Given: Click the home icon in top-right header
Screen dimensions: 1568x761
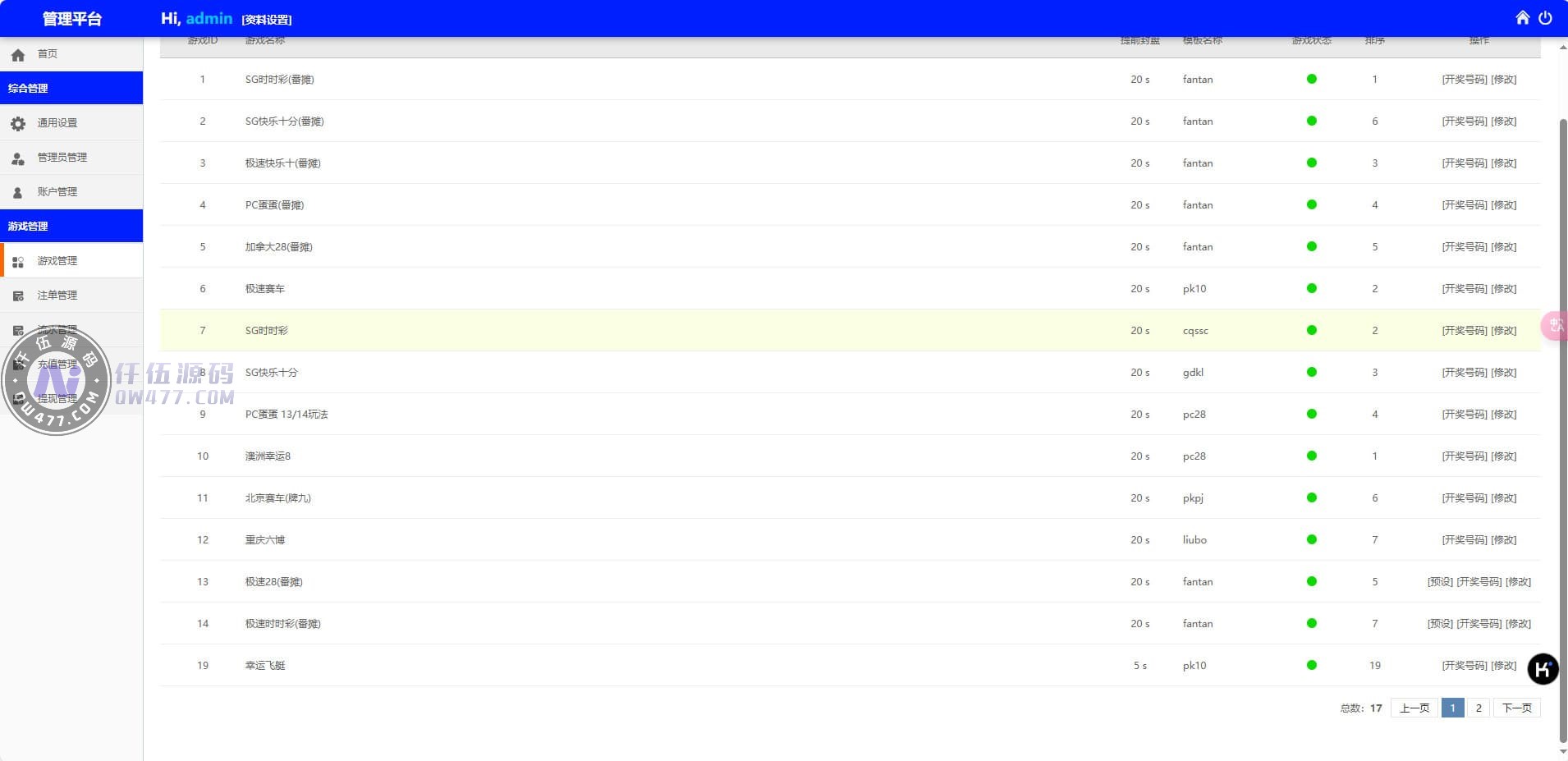Looking at the screenshot, I should pos(1522,17).
